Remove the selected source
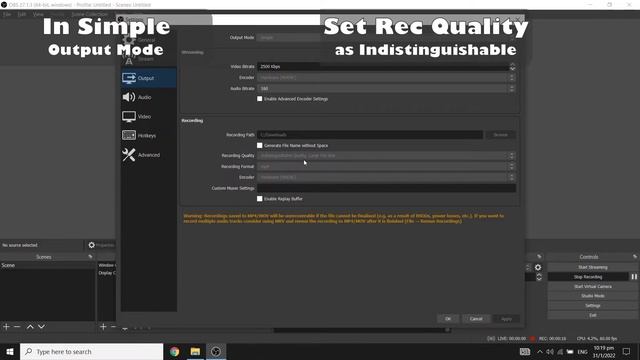Viewport: 640px width, 360px height. point(113,327)
